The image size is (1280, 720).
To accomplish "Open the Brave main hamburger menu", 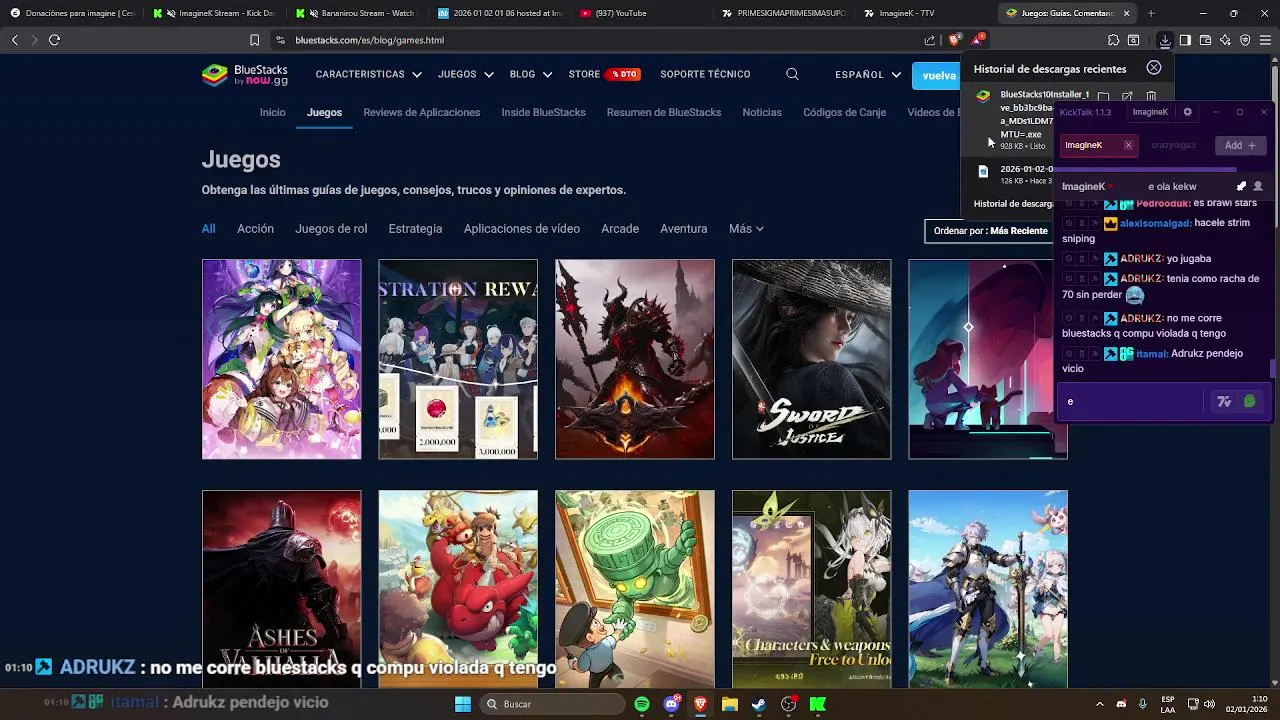I will (1266, 40).
